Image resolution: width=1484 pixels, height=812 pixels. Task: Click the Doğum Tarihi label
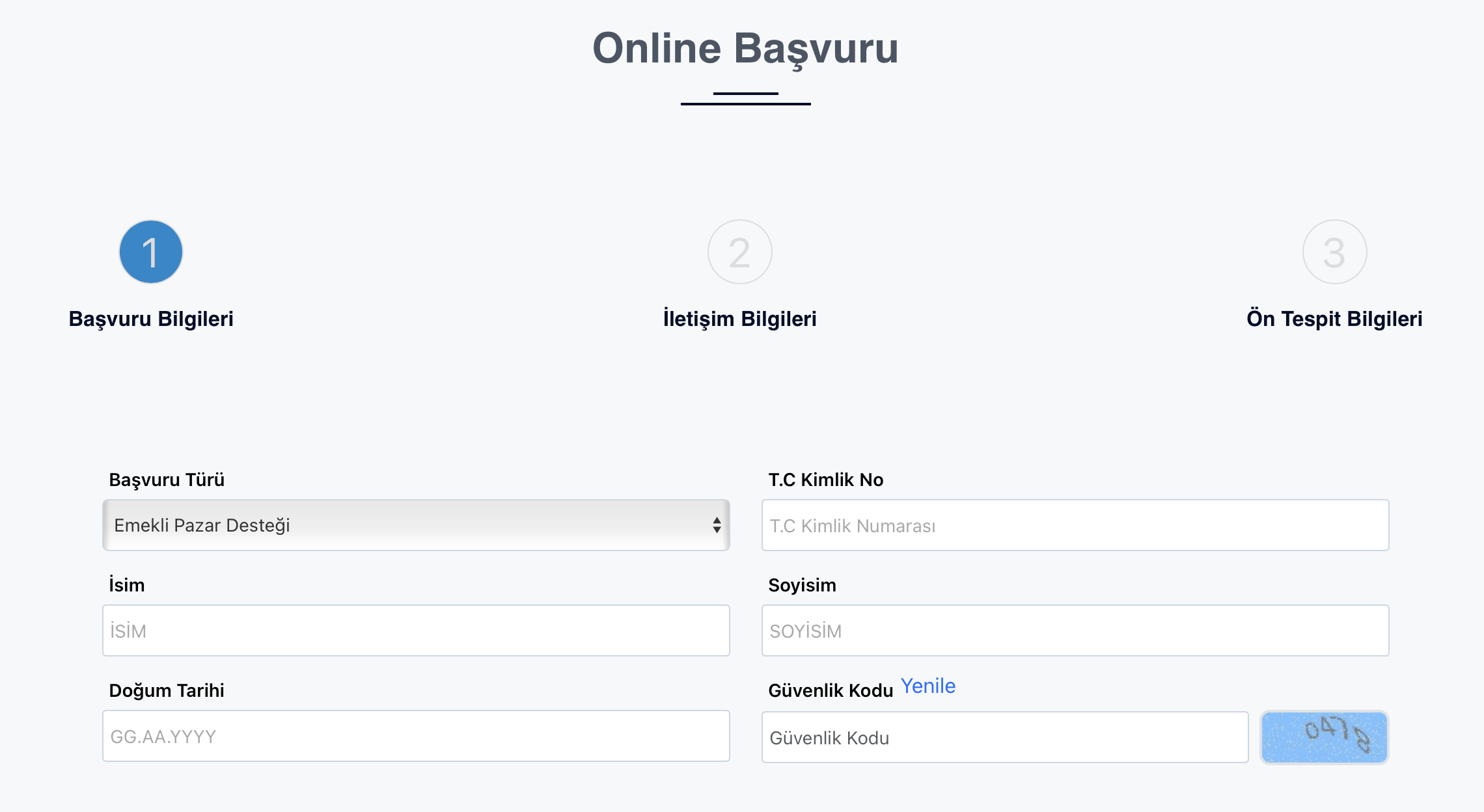click(167, 690)
